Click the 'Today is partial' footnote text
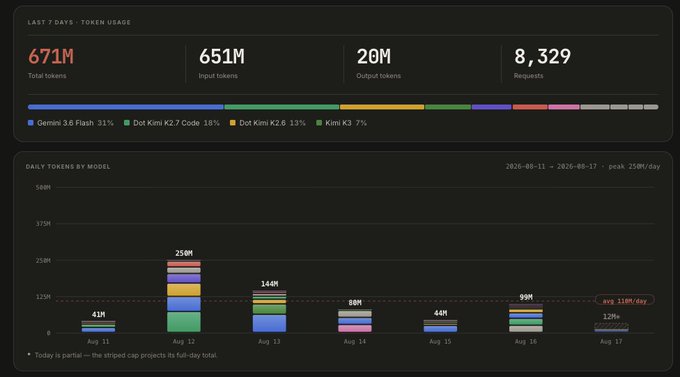 coord(126,355)
